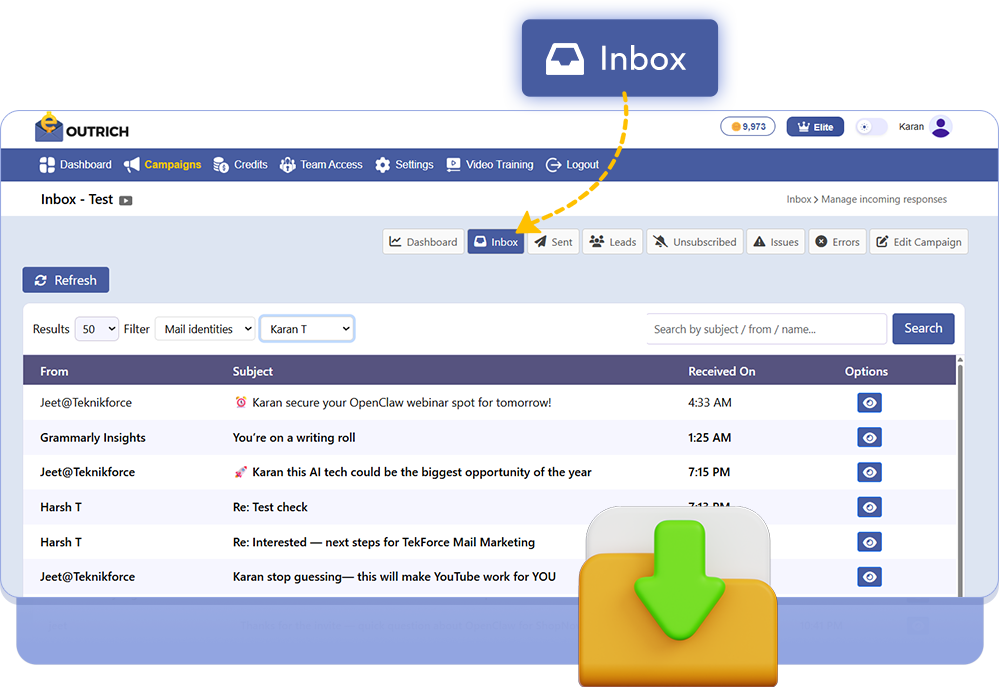
Task: Expand the Karan T dropdown
Action: coord(307,329)
